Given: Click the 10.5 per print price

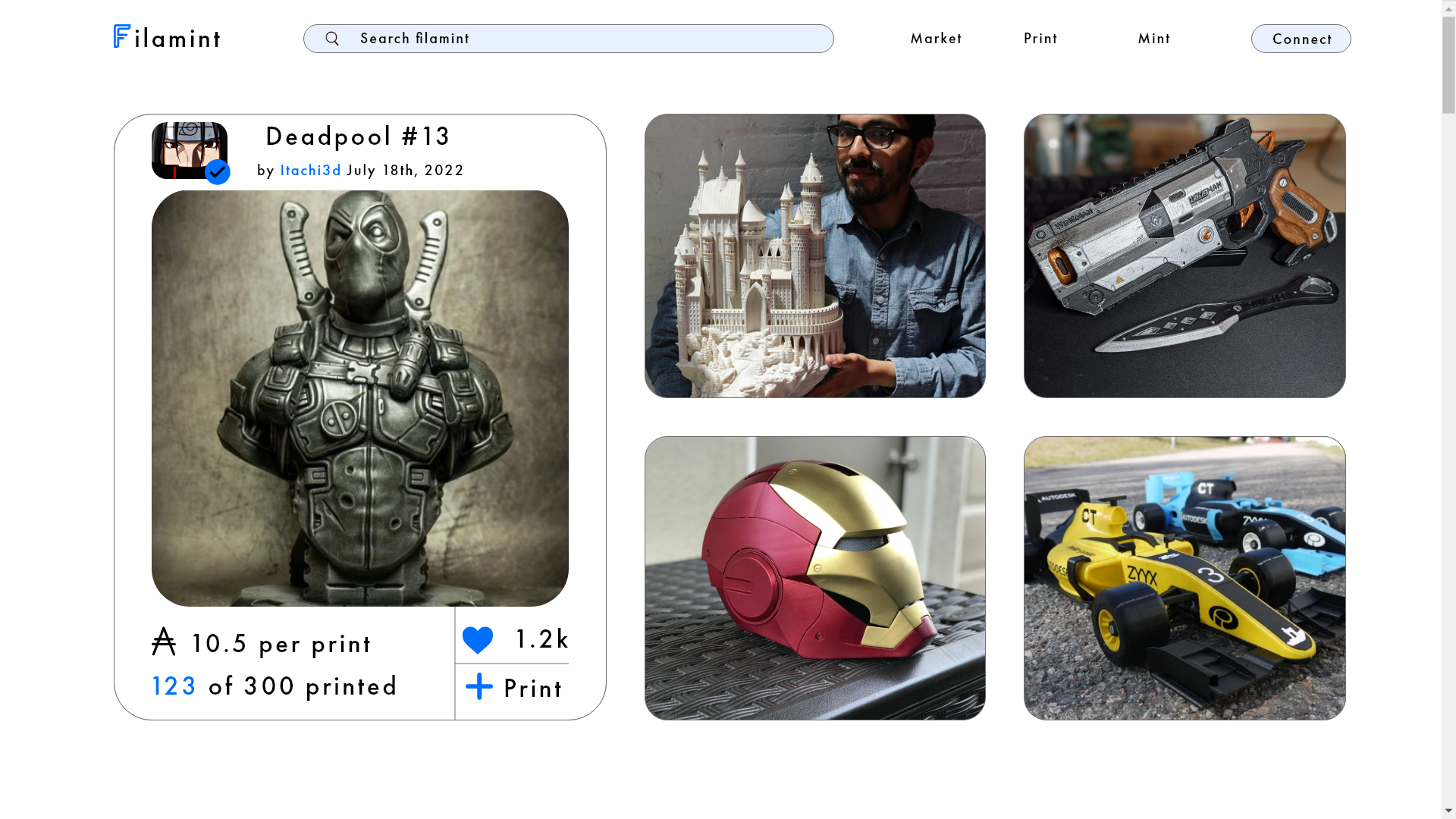Looking at the screenshot, I should [x=281, y=644].
